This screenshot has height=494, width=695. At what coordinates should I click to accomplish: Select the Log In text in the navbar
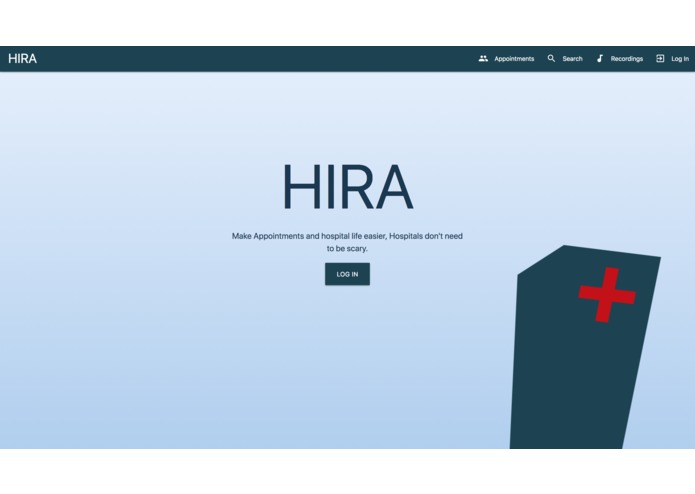coord(680,58)
